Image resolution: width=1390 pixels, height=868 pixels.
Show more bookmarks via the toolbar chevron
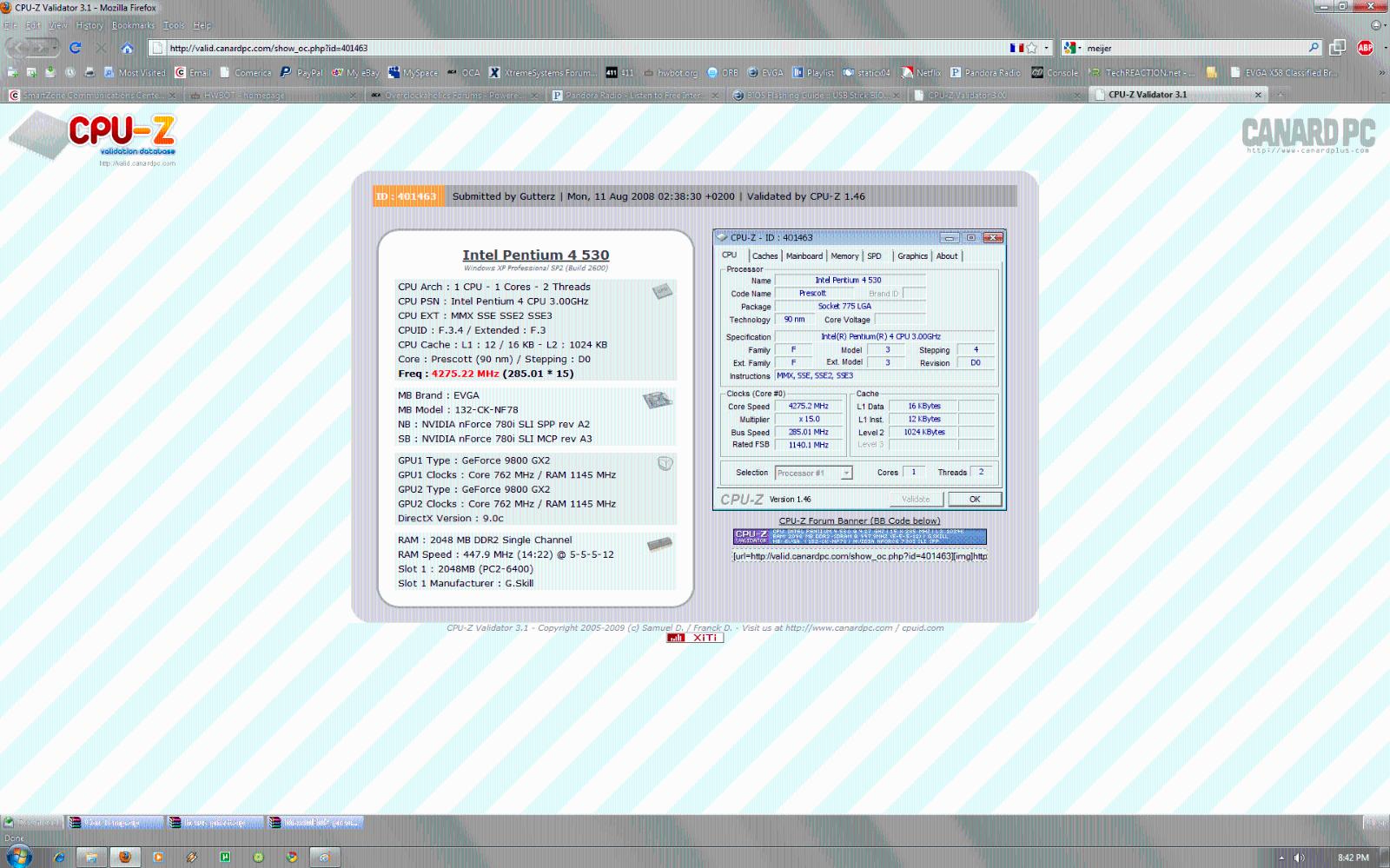[1381, 73]
